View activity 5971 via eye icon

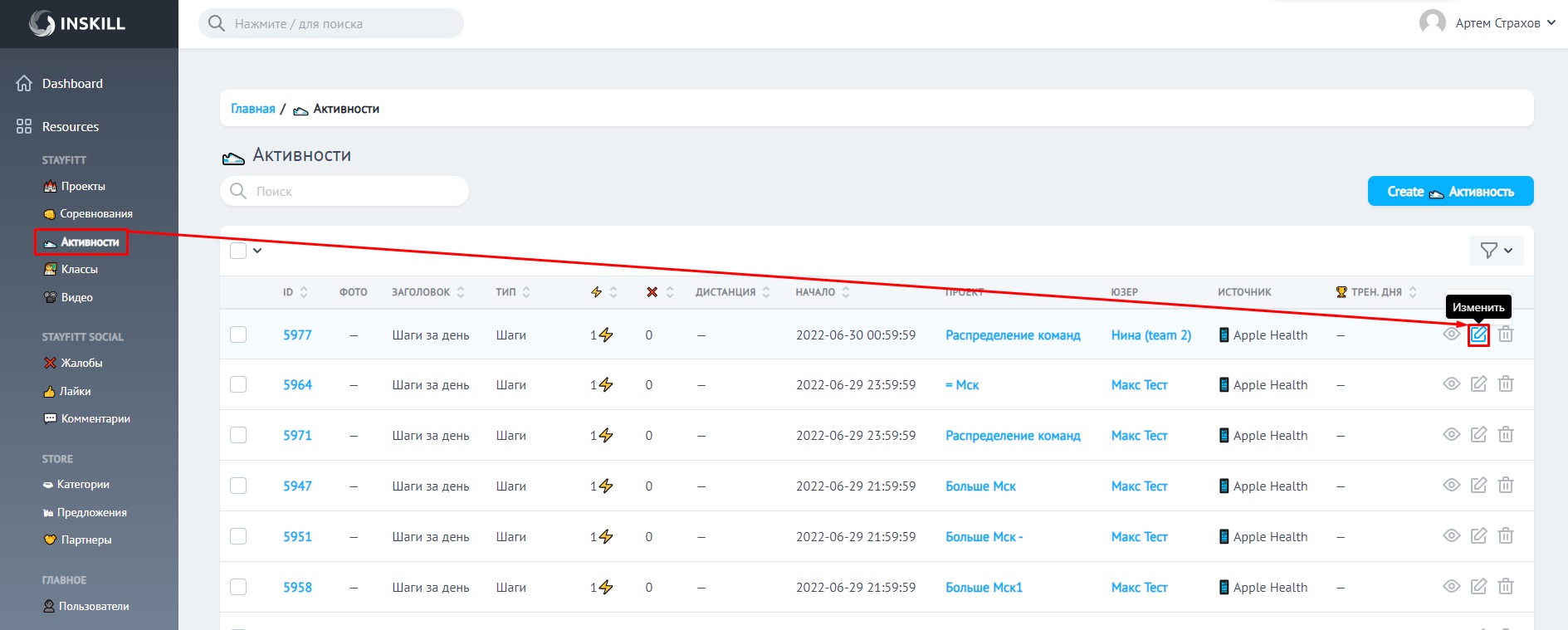pyautogui.click(x=1451, y=435)
